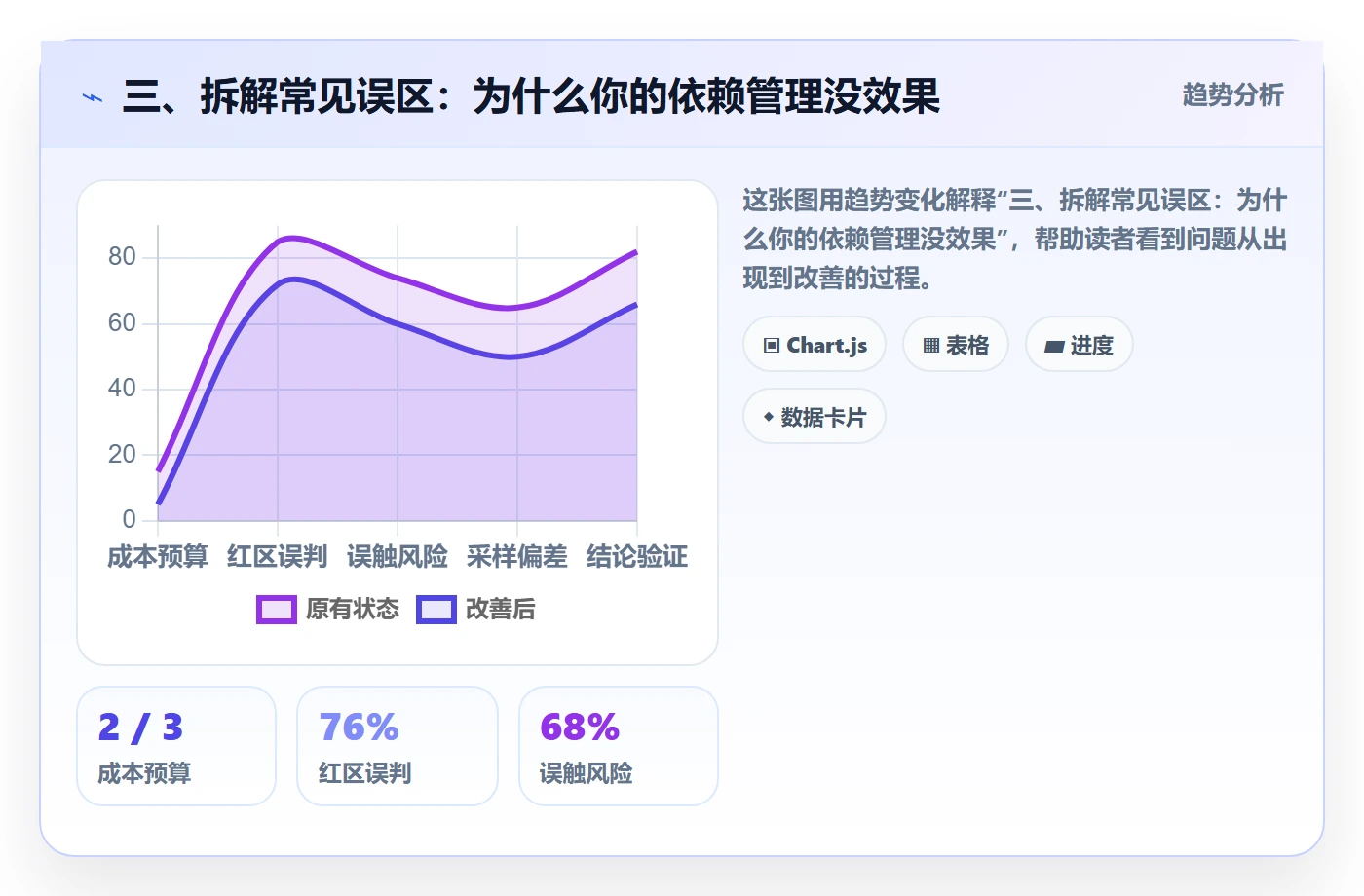Select the 数据卡片 tag chip
Image resolution: width=1364 pixels, height=896 pixels.
point(815,417)
